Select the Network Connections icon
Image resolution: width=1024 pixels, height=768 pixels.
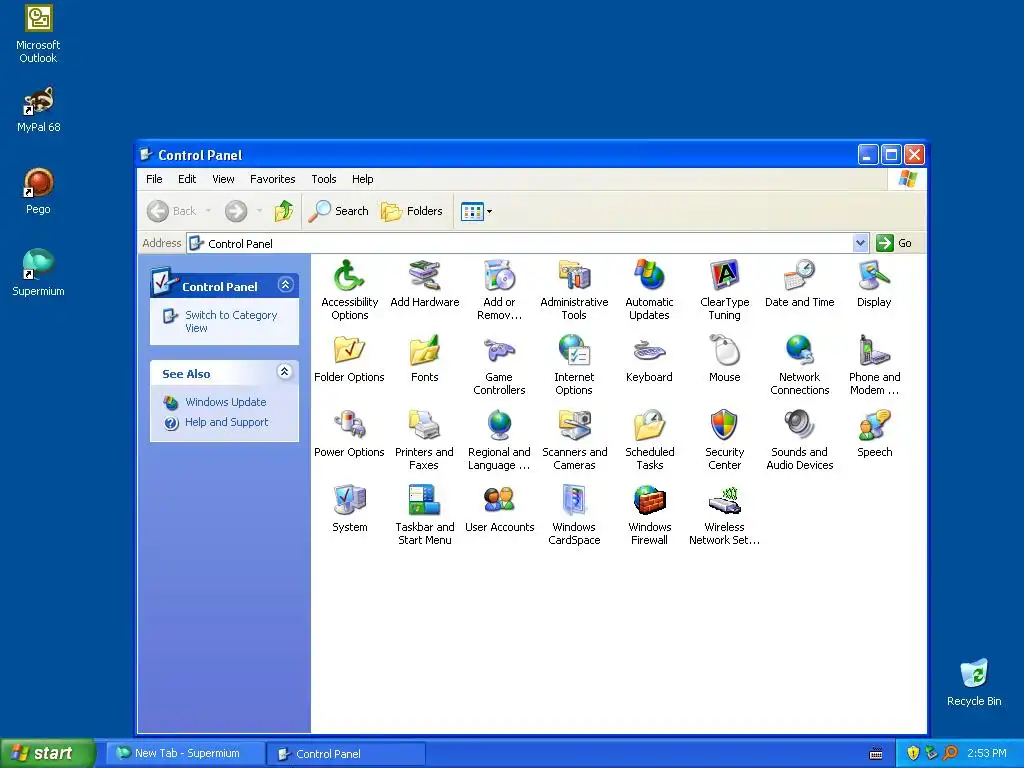[799, 364]
